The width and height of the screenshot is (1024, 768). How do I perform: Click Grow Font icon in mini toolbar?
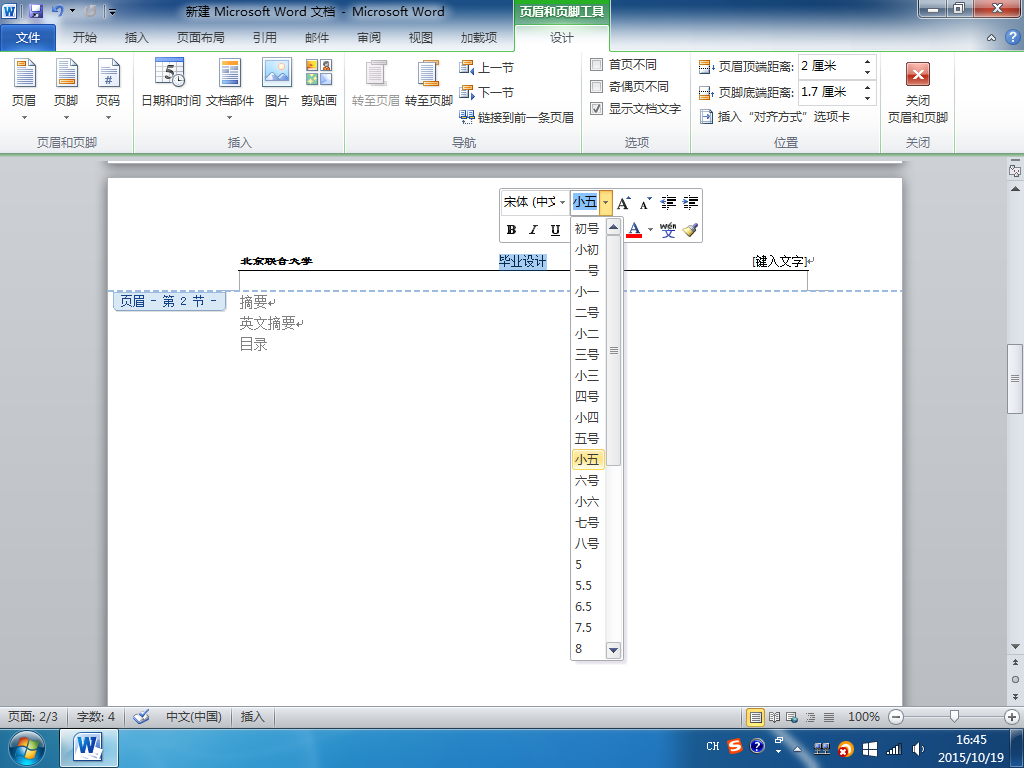[624, 202]
